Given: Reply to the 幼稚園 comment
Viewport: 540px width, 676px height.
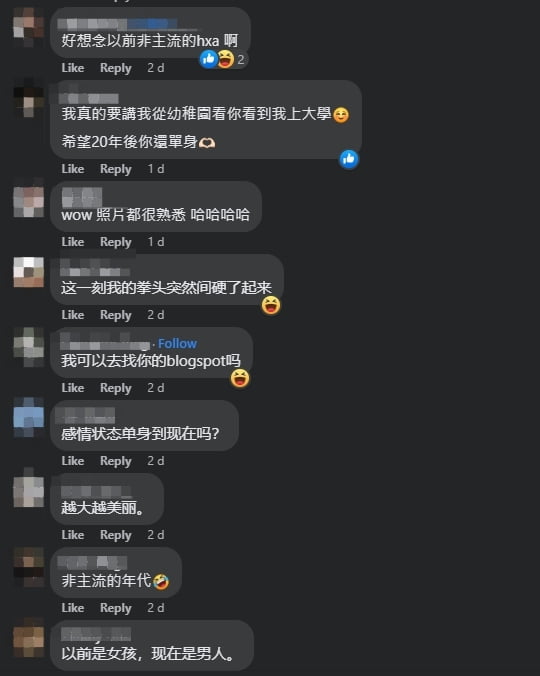Looking at the screenshot, I should [115, 169].
